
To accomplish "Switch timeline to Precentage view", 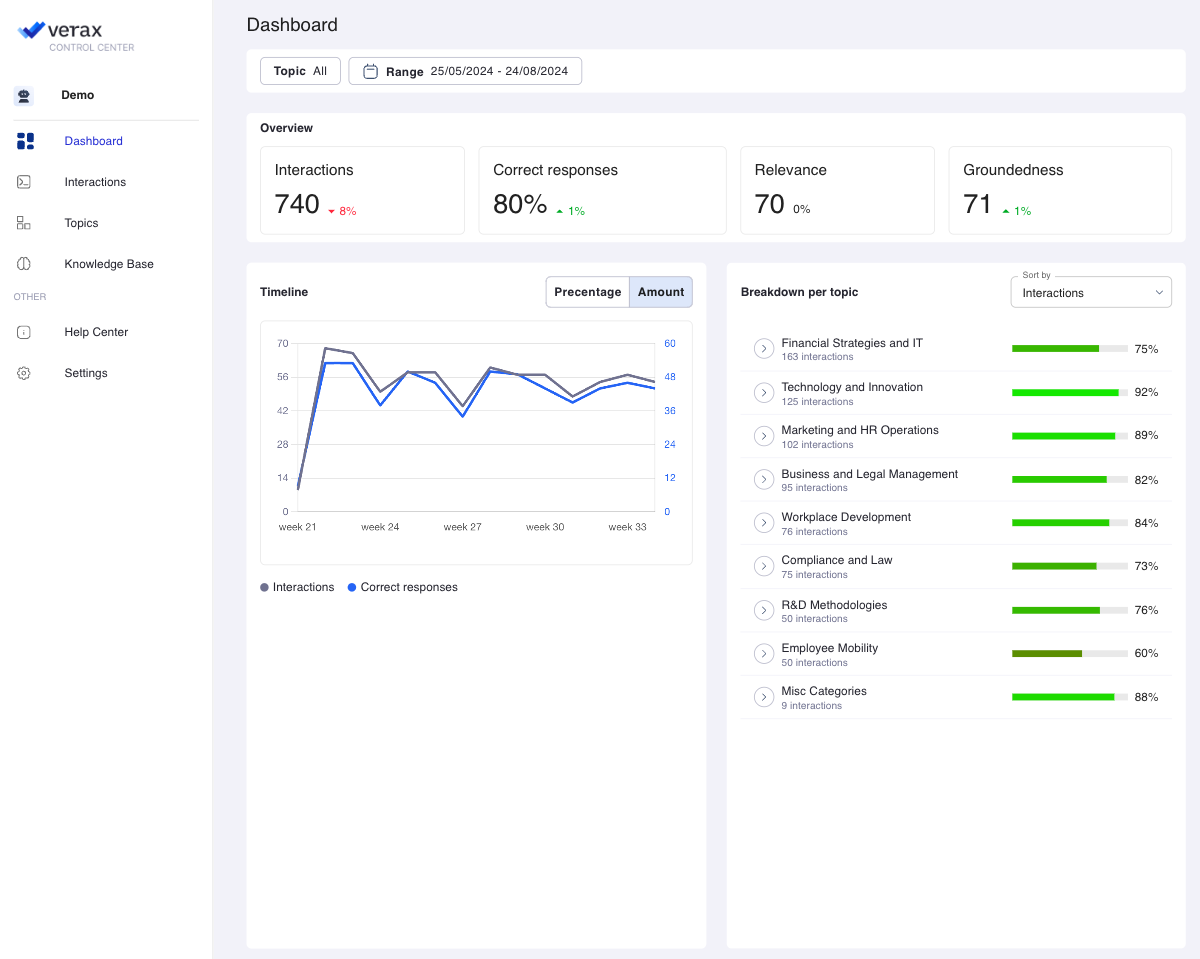I will click(x=588, y=292).
